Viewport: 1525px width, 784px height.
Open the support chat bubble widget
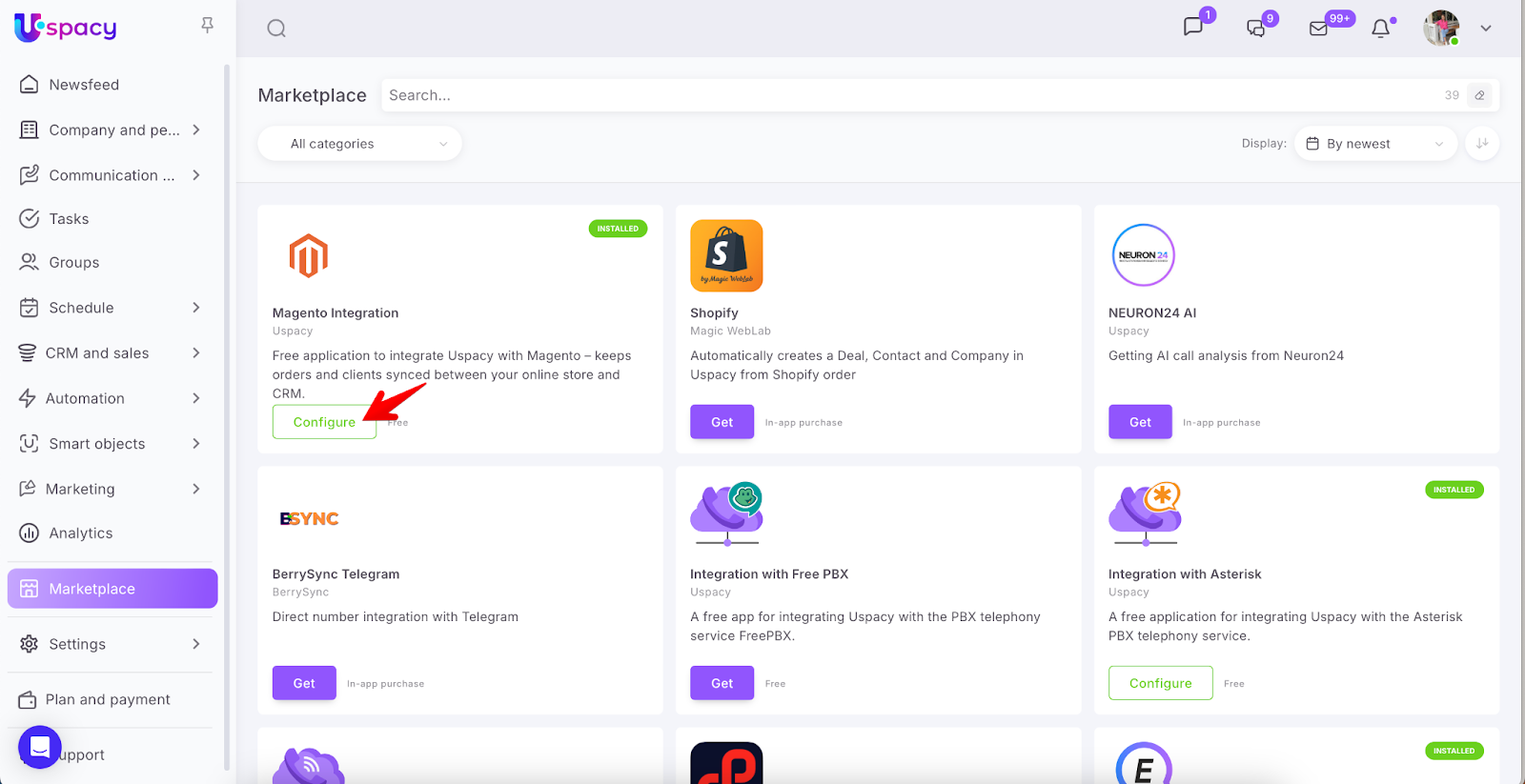[x=40, y=748]
